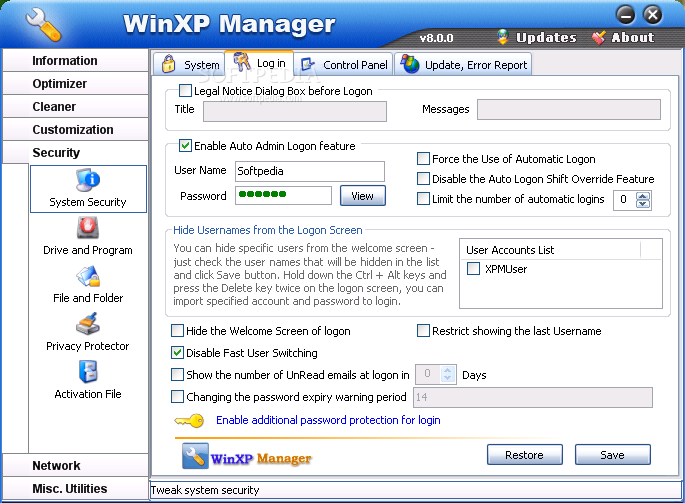Increase the automatic logins count spinner
The image size is (685, 503).
pos(643,196)
